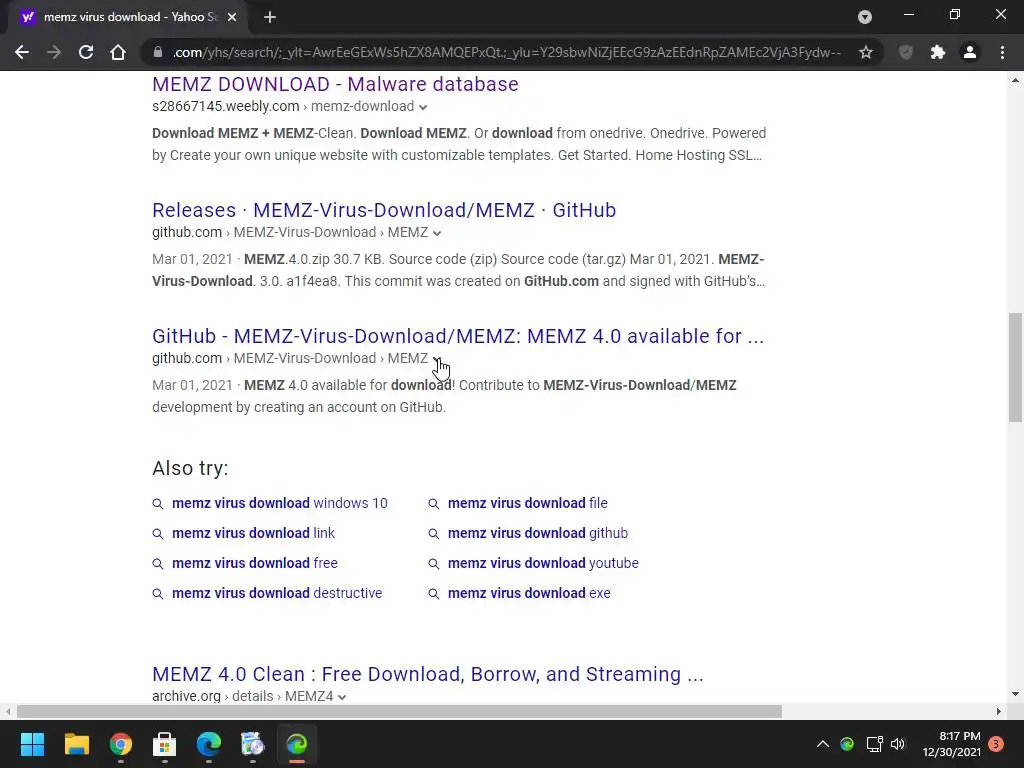Expand the MEMZ 4.0 GitHub result options arrow
The width and height of the screenshot is (1024, 768).
click(x=437, y=359)
